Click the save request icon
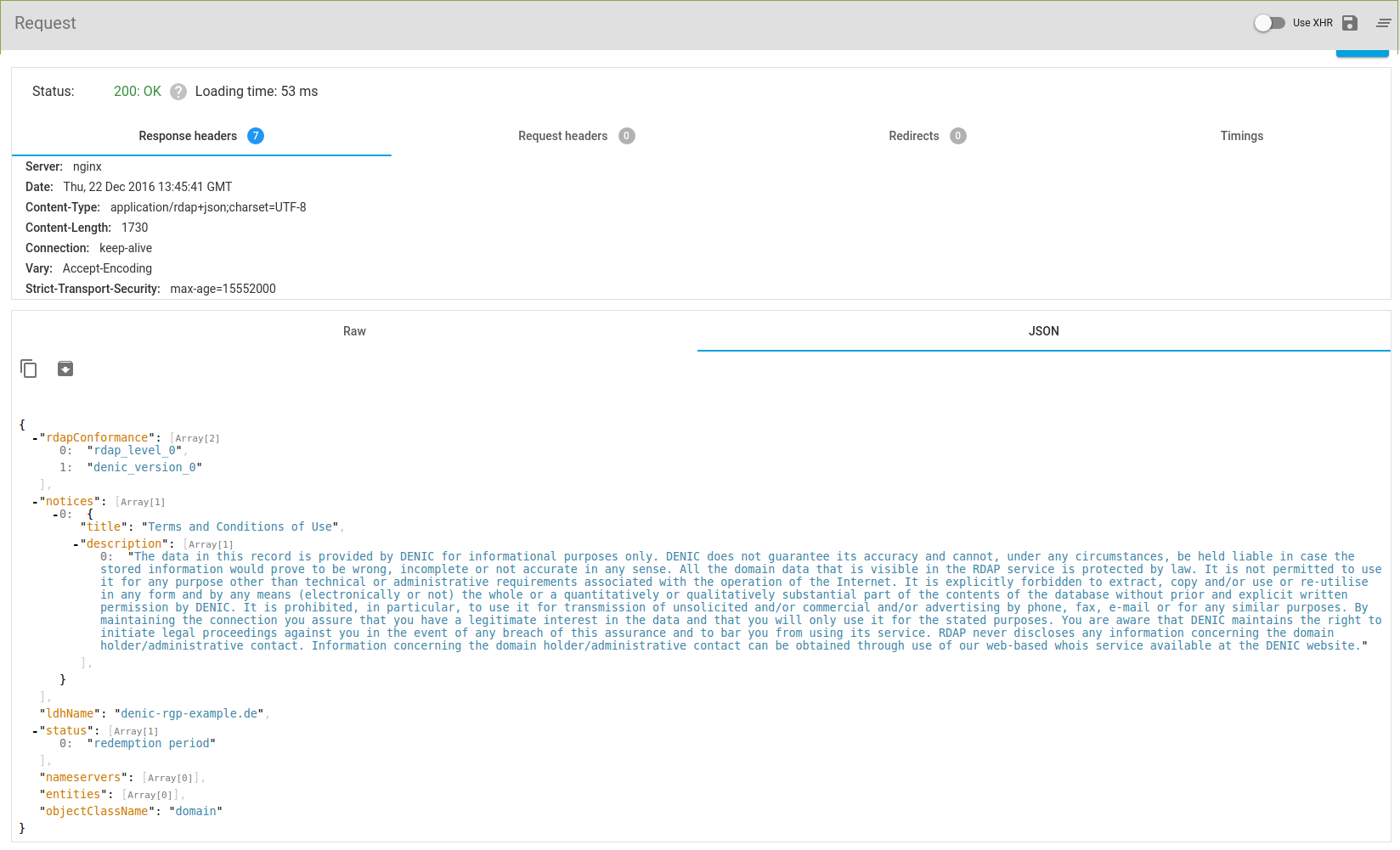 [1350, 23]
